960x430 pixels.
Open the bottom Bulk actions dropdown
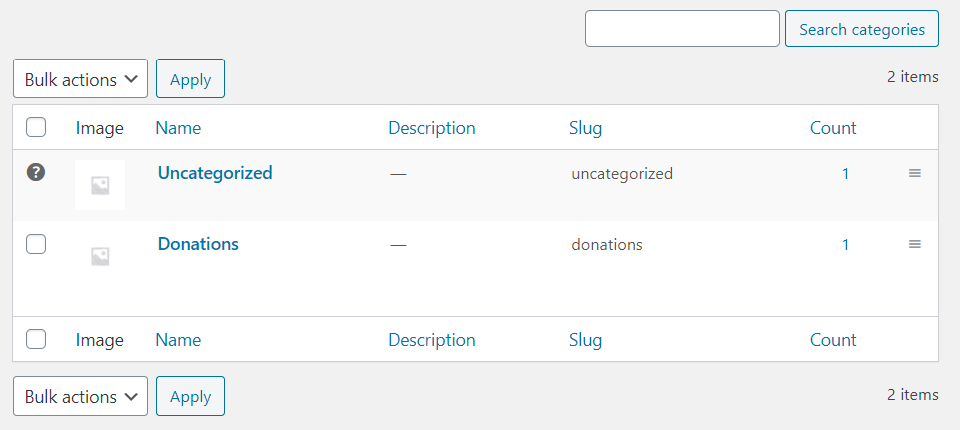pyautogui.click(x=80, y=397)
